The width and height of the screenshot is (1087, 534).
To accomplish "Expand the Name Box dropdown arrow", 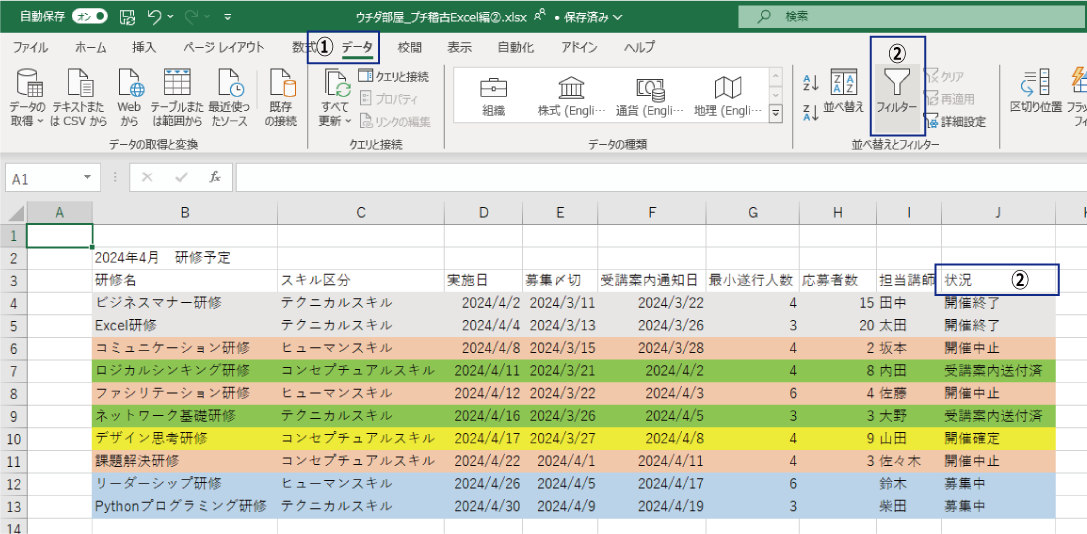I will (x=88, y=178).
